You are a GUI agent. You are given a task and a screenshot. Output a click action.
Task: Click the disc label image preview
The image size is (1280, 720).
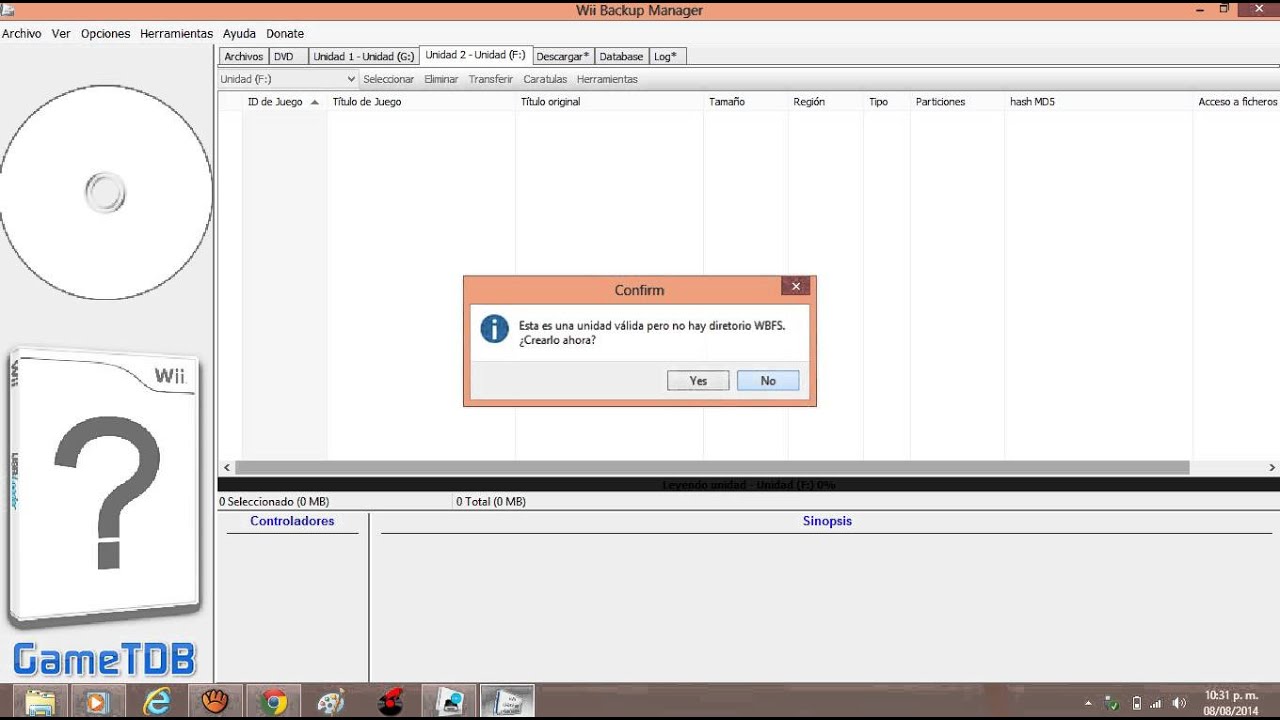click(x=105, y=192)
